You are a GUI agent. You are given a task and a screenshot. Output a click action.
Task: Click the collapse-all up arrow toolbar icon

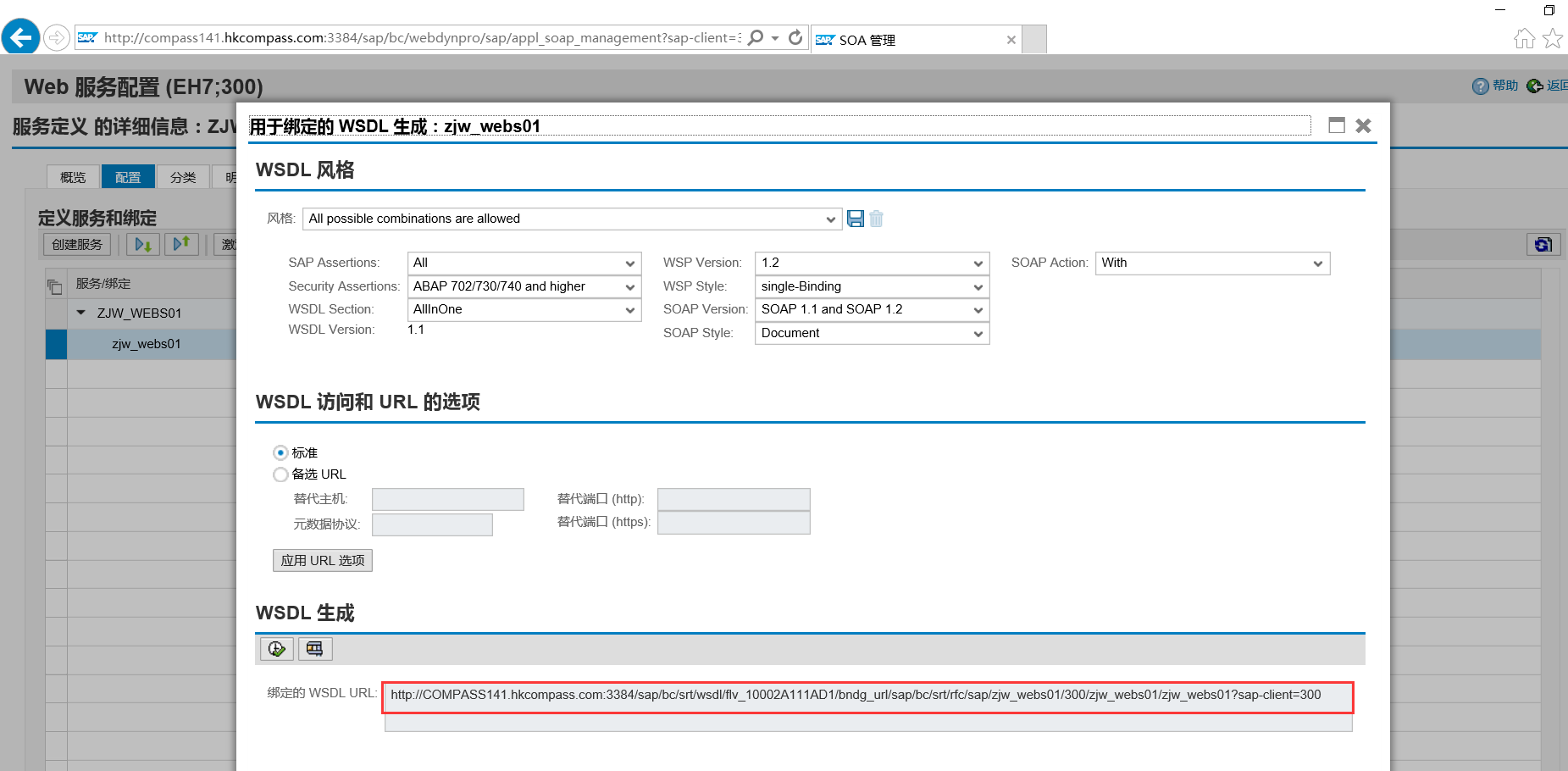[x=181, y=245]
